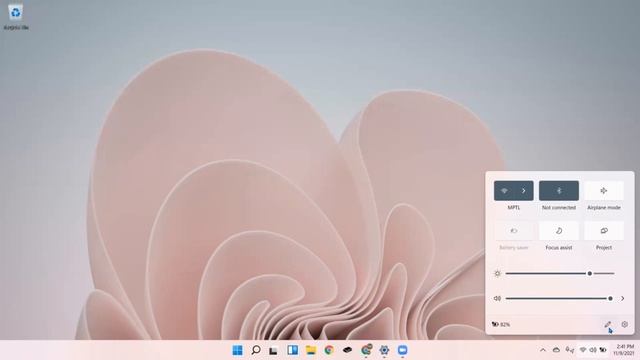Click the microphone/location tray icon

point(570,350)
